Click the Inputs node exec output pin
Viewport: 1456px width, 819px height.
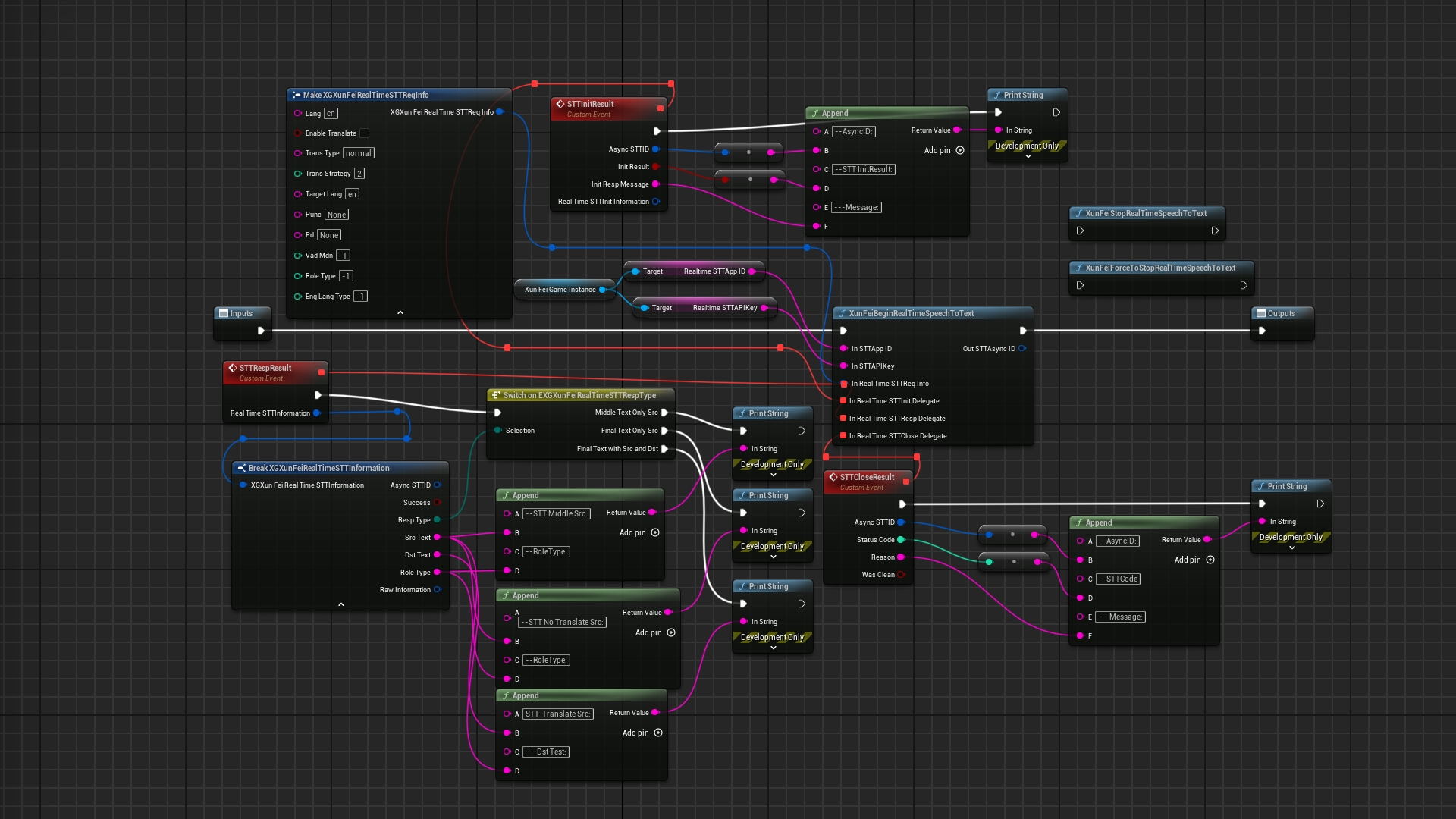click(261, 331)
